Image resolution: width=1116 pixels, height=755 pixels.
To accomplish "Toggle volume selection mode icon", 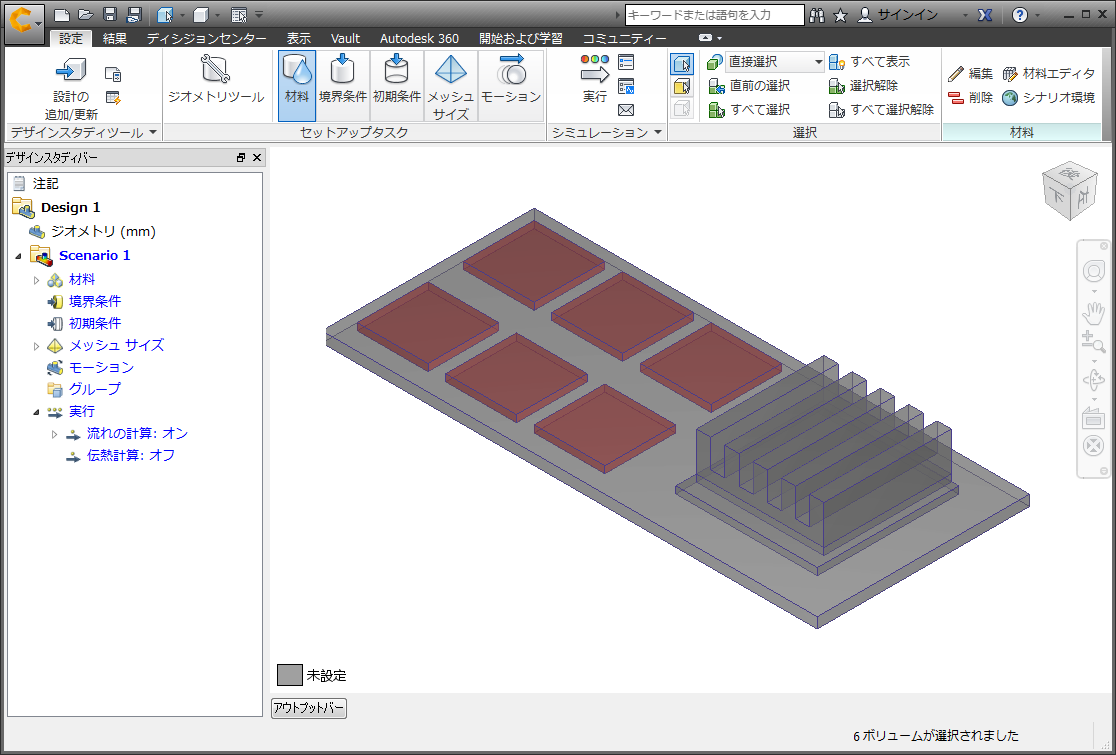I will click(682, 63).
